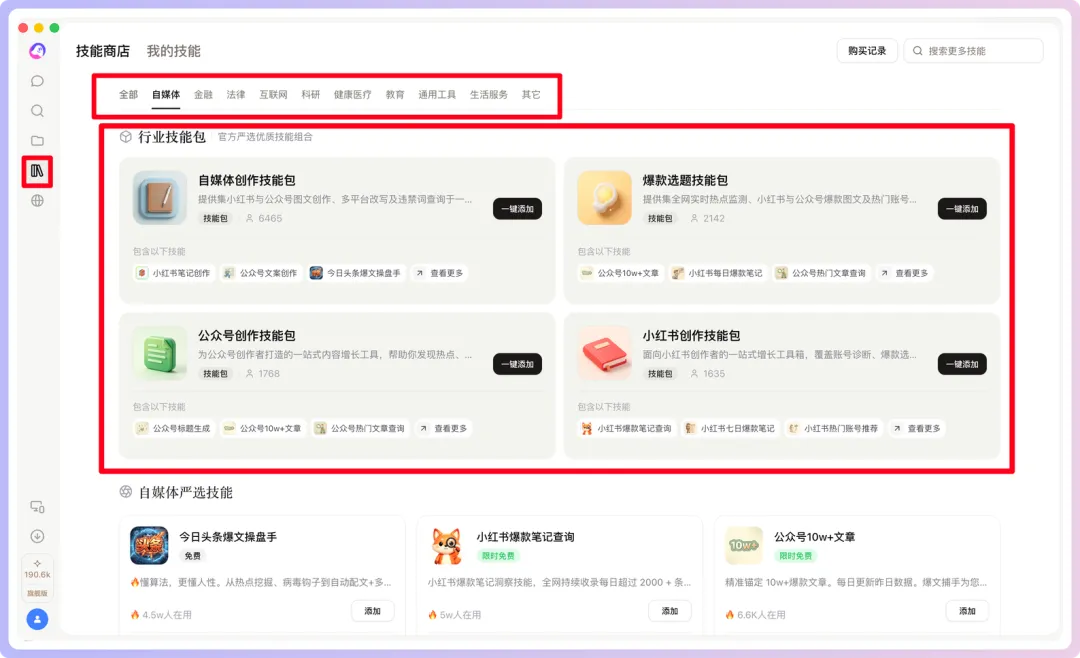Click the search magnifier in 搜索更多技能 box
The width and height of the screenshot is (1080, 658).
coord(917,51)
